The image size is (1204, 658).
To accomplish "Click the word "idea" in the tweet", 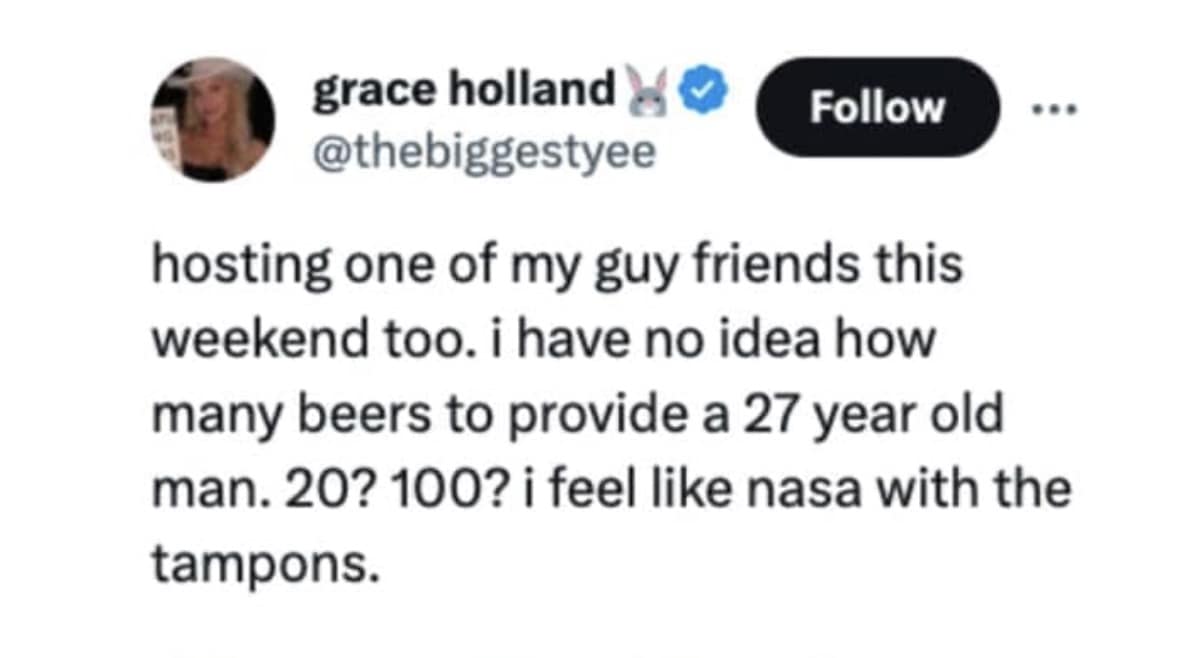I will click(x=788, y=342).
